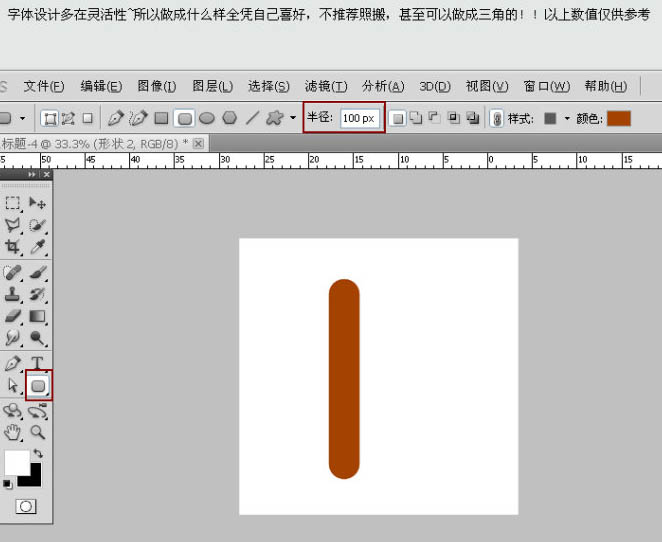662x542 pixels.
Task: Open the 图层(L) menu
Action: click(212, 86)
